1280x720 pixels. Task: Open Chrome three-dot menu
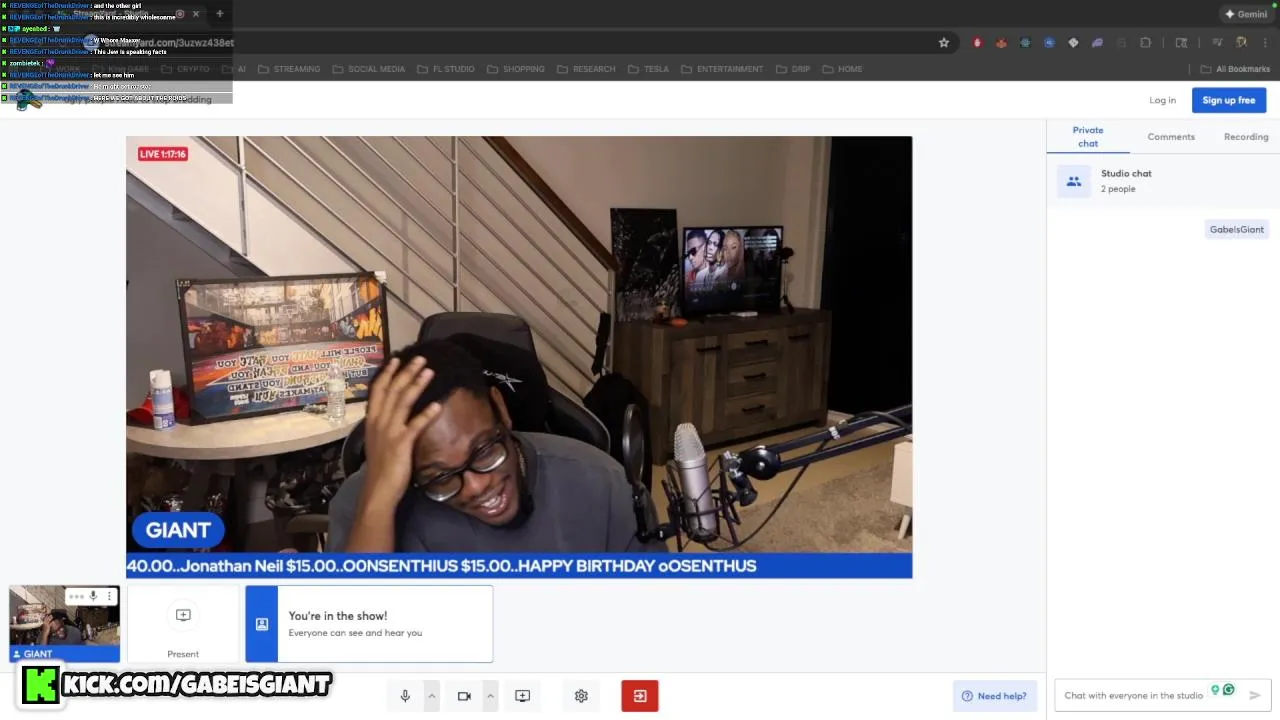(x=1264, y=43)
